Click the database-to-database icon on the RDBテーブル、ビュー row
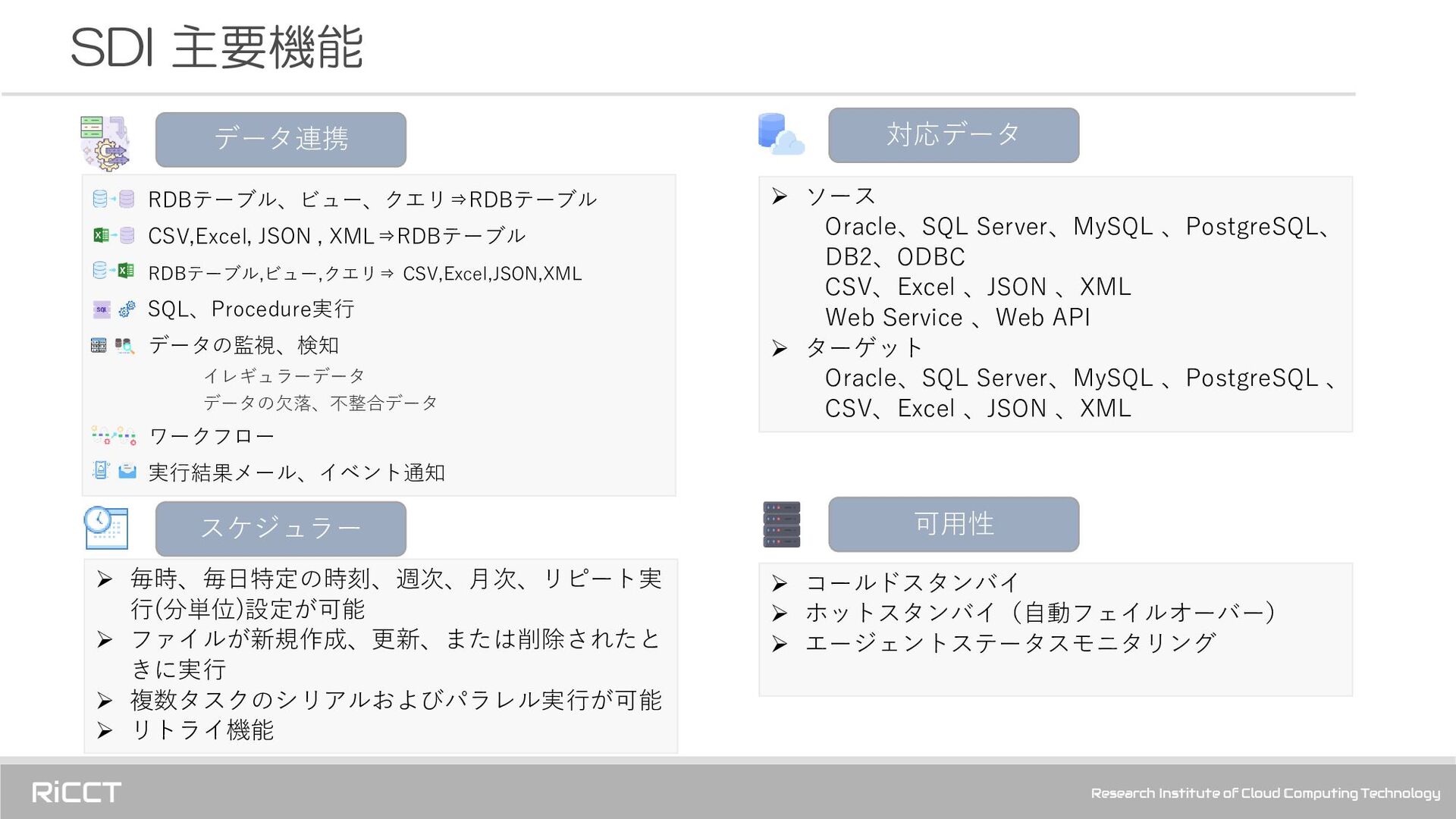 click(x=114, y=199)
